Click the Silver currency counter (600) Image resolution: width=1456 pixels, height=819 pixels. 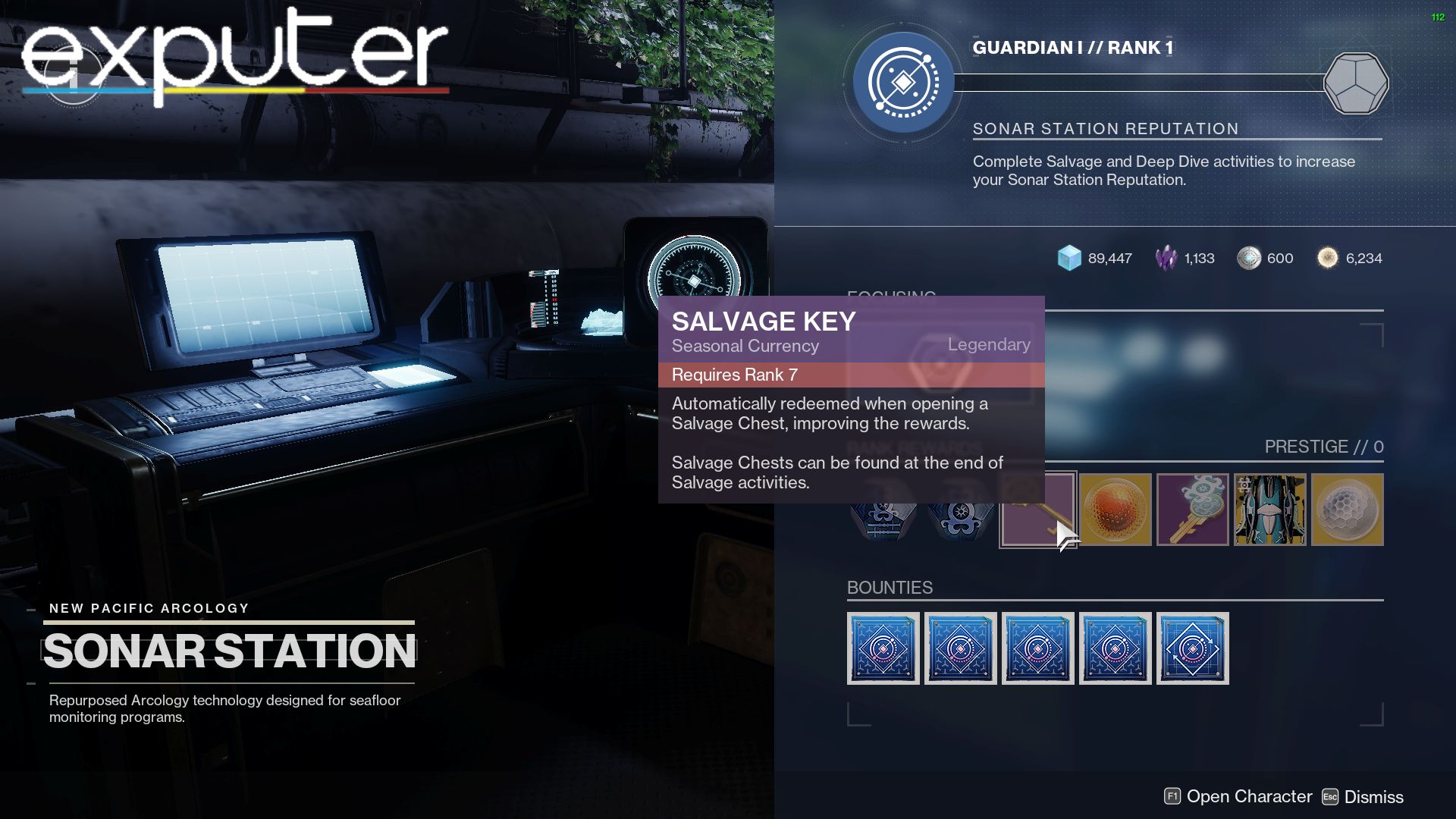(x=1265, y=258)
